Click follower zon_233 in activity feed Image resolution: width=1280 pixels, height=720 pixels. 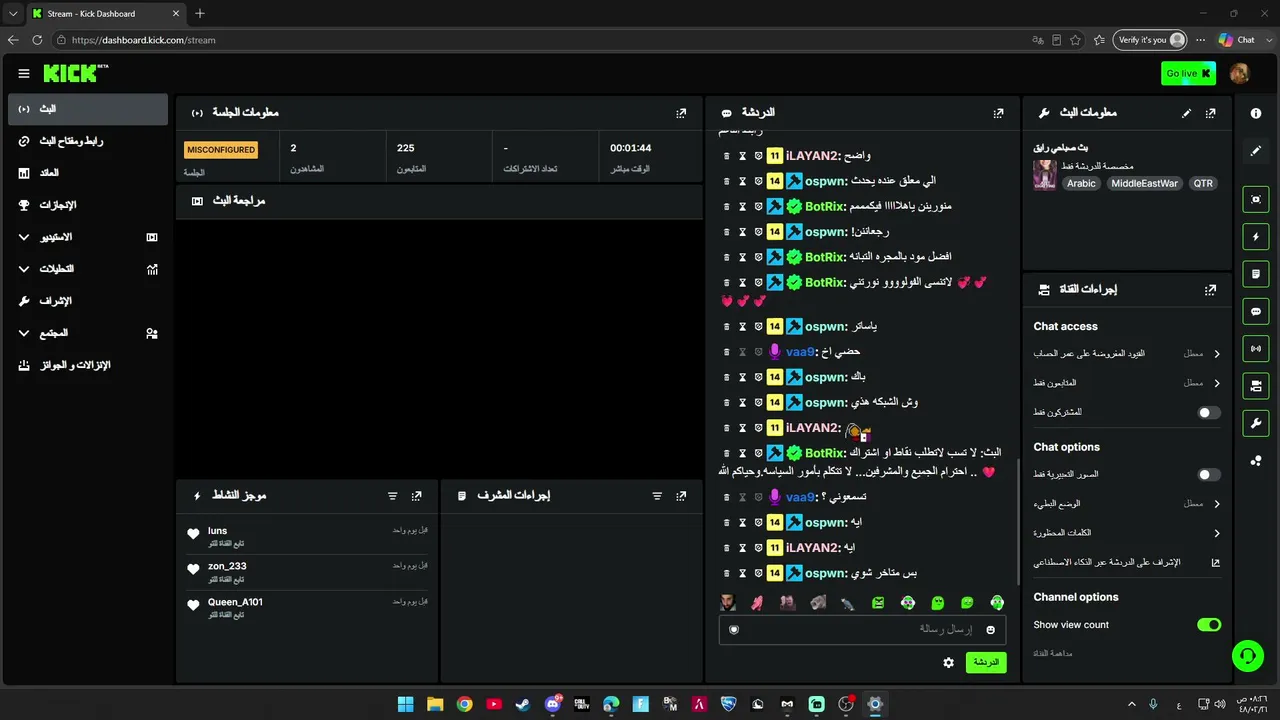[x=227, y=566]
